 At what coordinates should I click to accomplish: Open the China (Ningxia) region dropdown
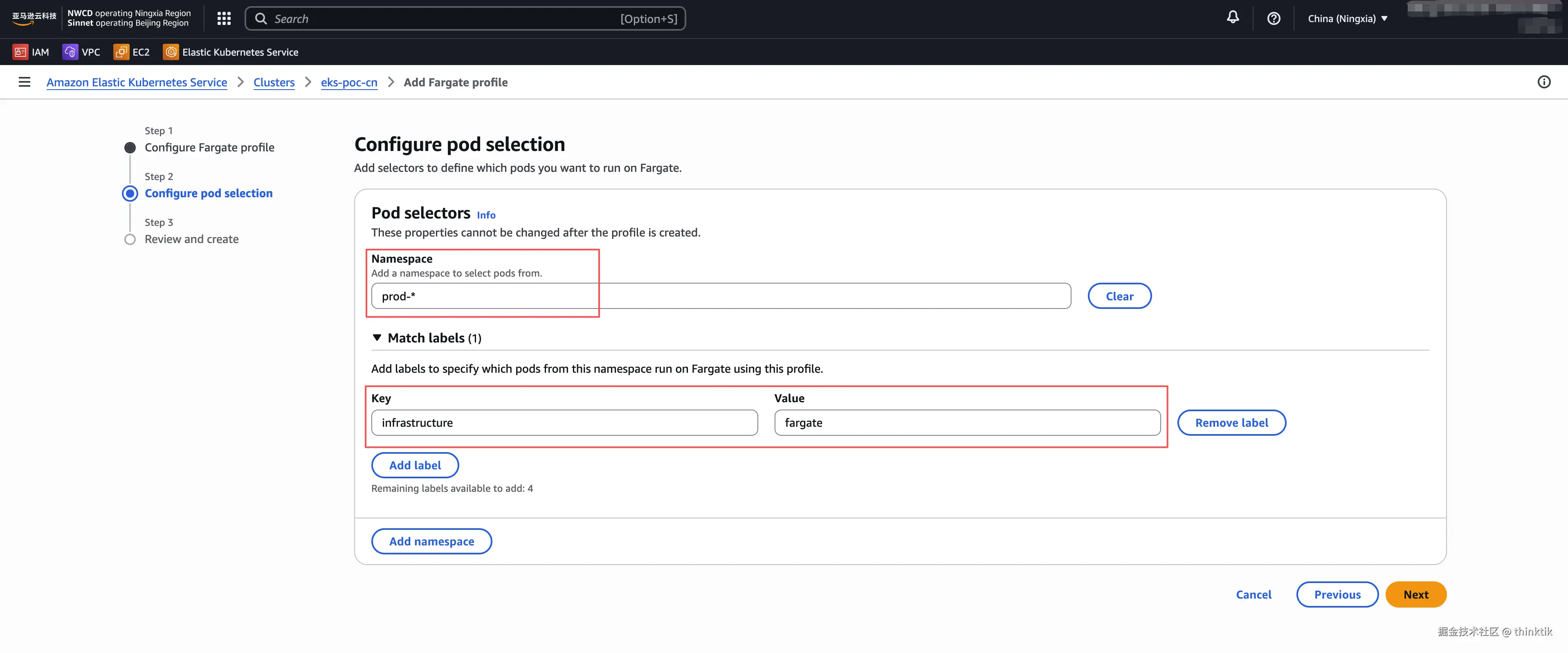point(1347,19)
